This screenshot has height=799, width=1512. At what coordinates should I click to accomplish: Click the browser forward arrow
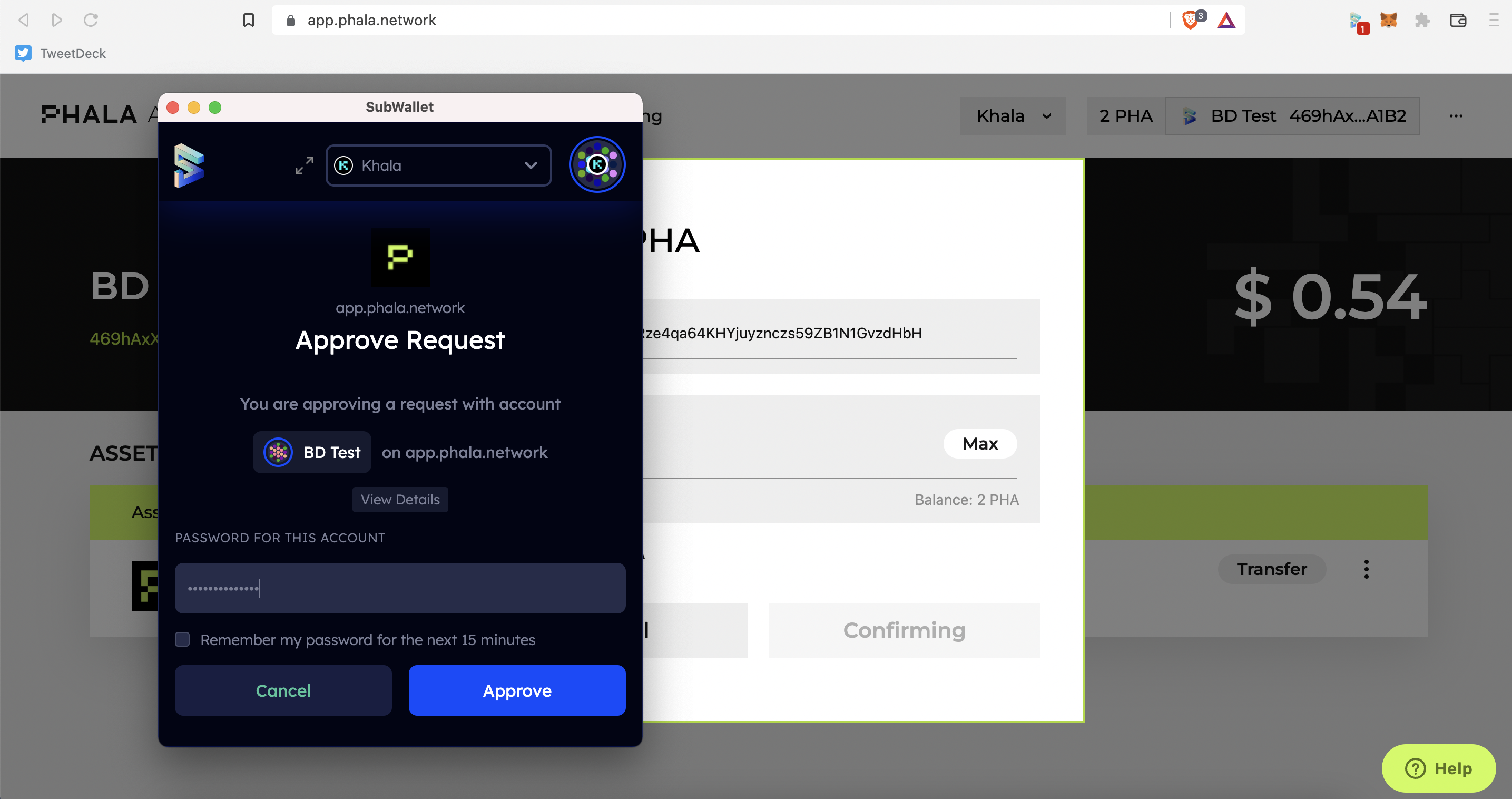(x=56, y=20)
